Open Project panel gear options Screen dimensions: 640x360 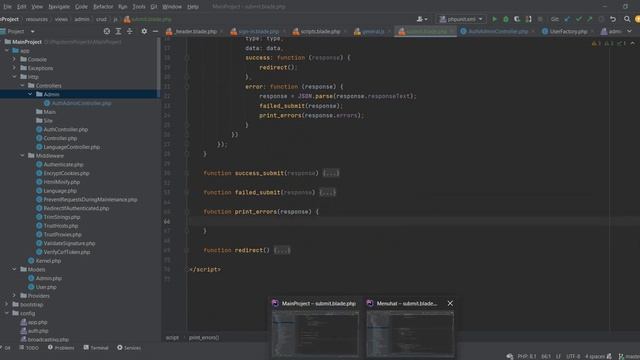pos(144,31)
